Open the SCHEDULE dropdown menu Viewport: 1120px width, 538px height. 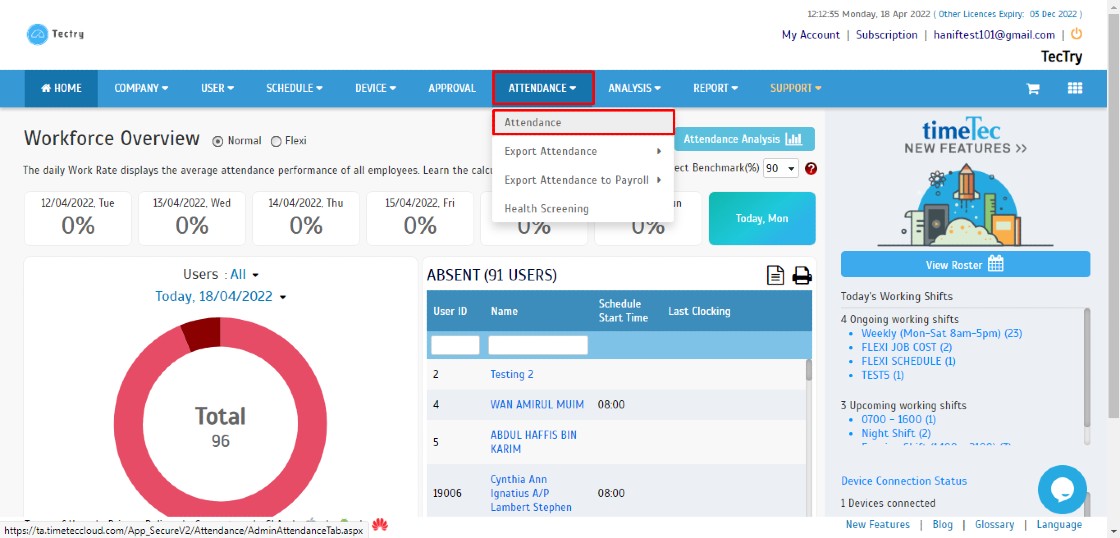click(294, 89)
